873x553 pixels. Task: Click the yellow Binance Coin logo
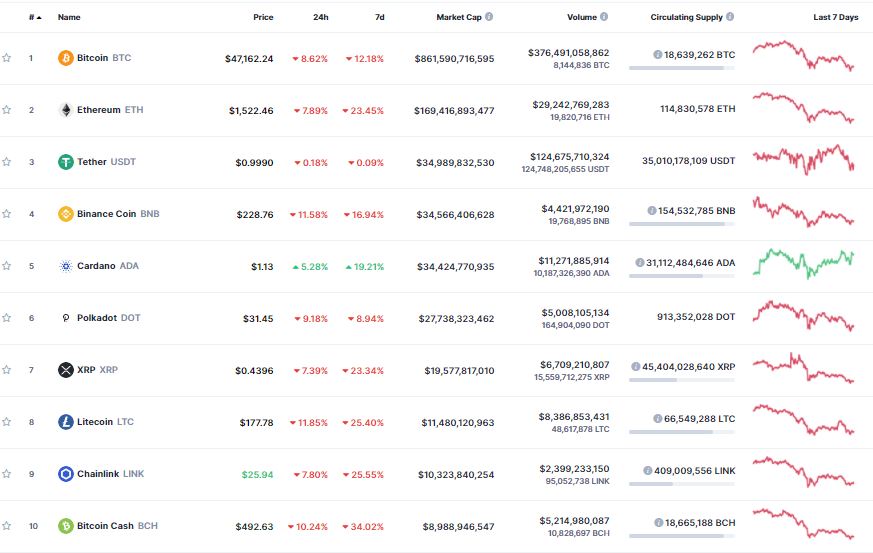tap(66, 214)
